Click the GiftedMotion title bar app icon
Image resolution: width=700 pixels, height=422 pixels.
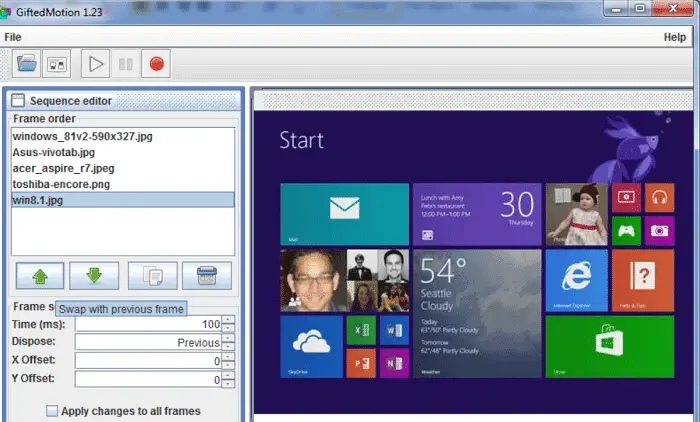[x=4, y=12]
